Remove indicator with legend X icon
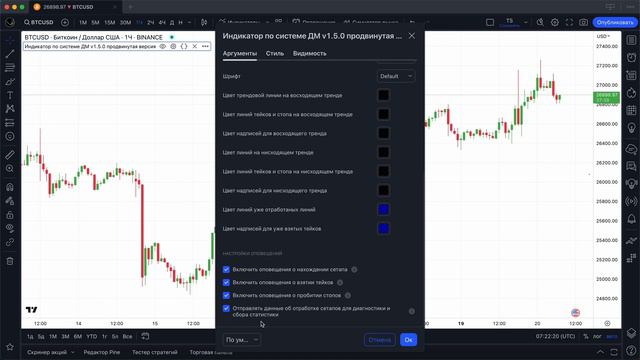This screenshot has height=360, width=640. 195,47
